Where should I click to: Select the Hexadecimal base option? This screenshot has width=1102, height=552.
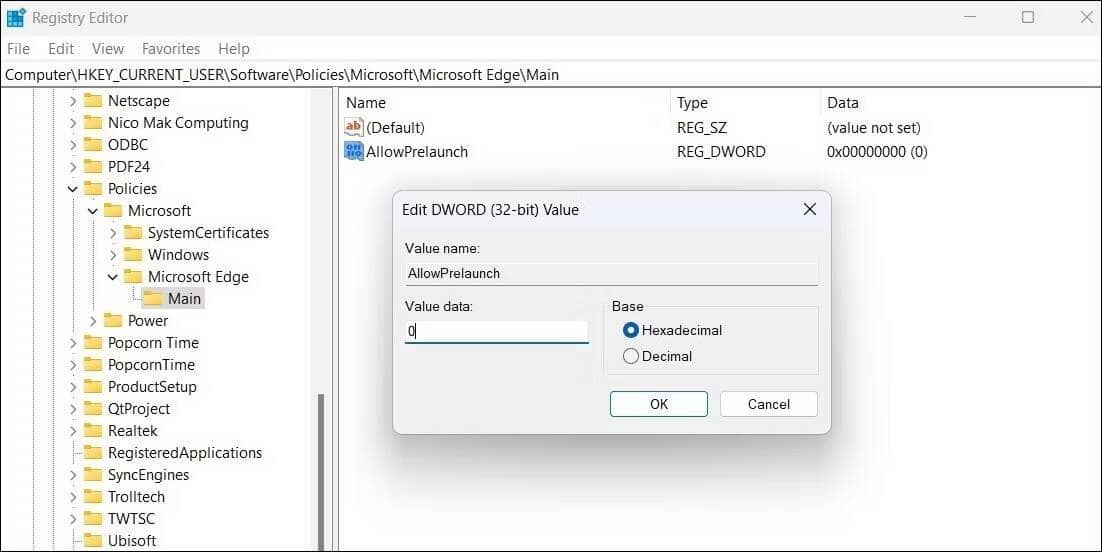pos(672,330)
